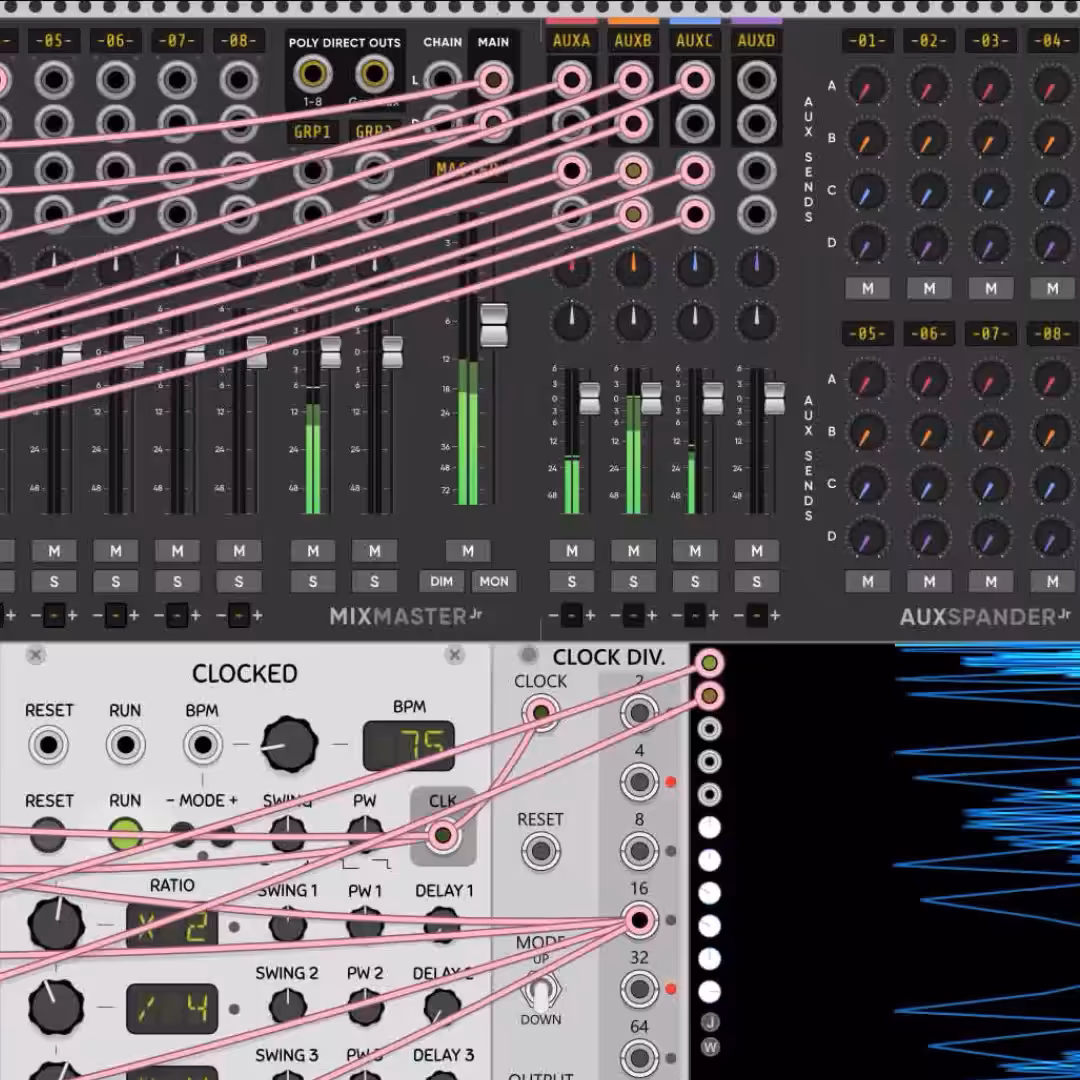The width and height of the screenshot is (1080, 1080).
Task: Click Clocked's RESET input jack
Action: [48, 745]
